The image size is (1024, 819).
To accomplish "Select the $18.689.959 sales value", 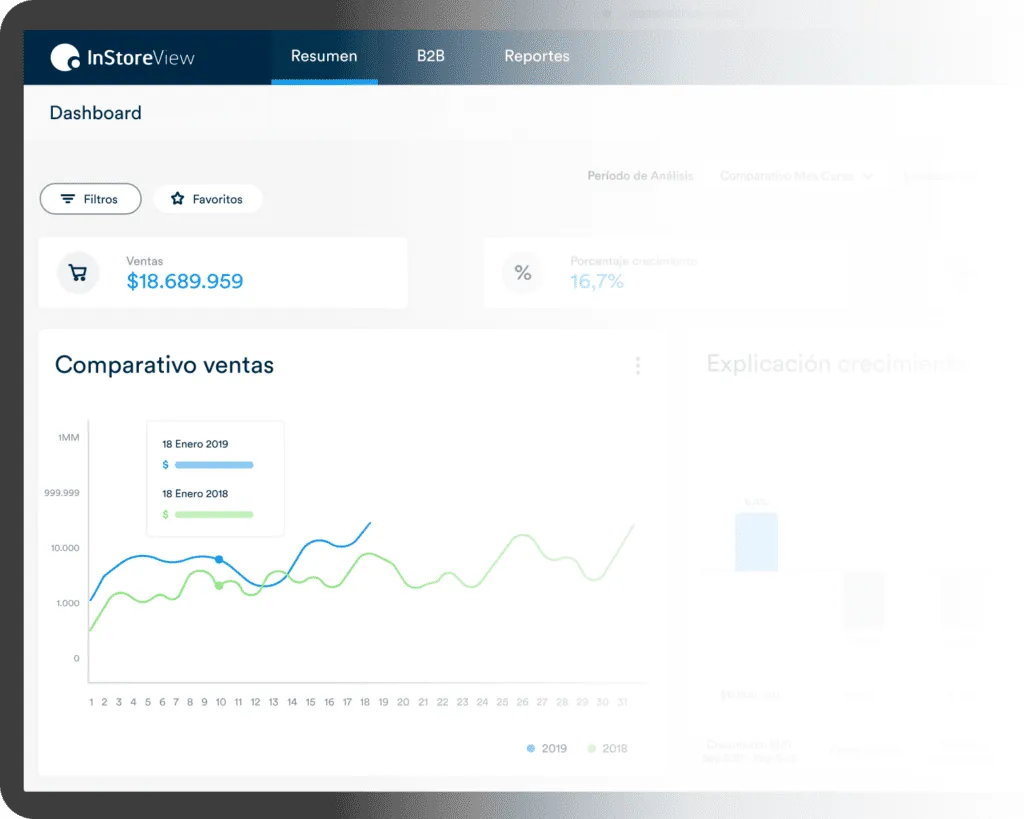I will (x=185, y=281).
